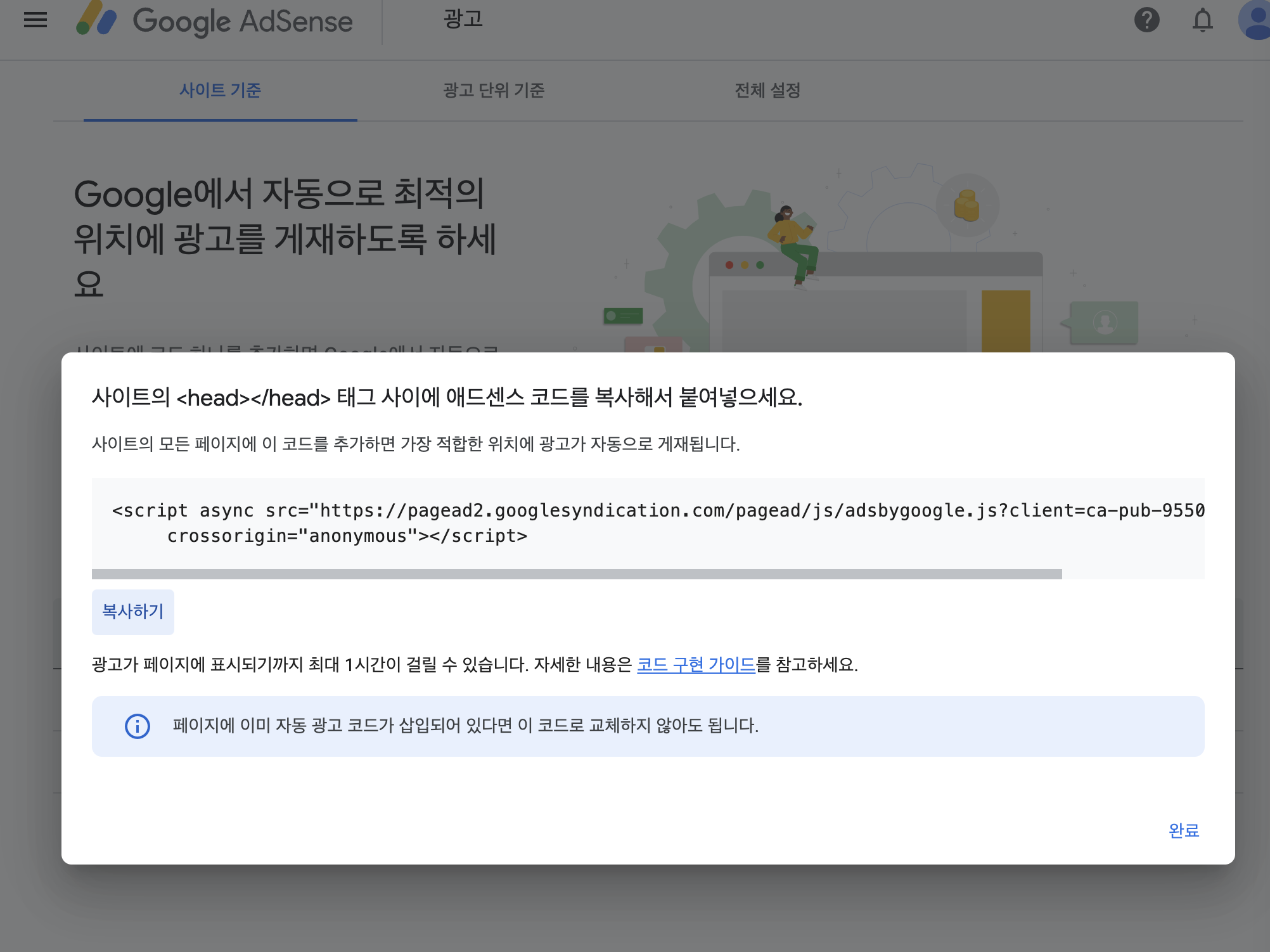1270x952 pixels.
Task: Click the sentence 사이트의 모든 페이지에 이 코드를 추가하면
Action: (x=416, y=444)
